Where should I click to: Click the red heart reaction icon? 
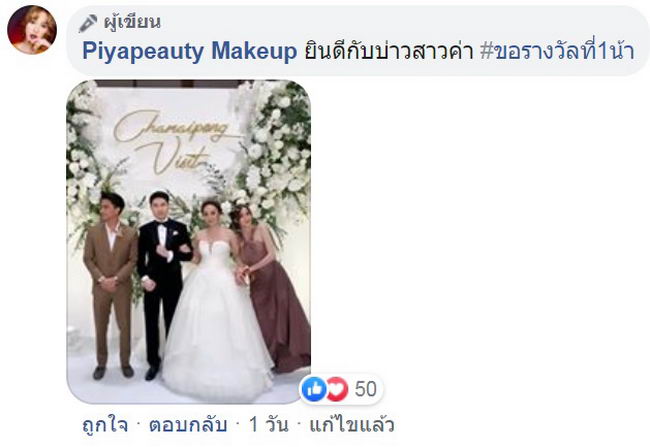coord(337,389)
